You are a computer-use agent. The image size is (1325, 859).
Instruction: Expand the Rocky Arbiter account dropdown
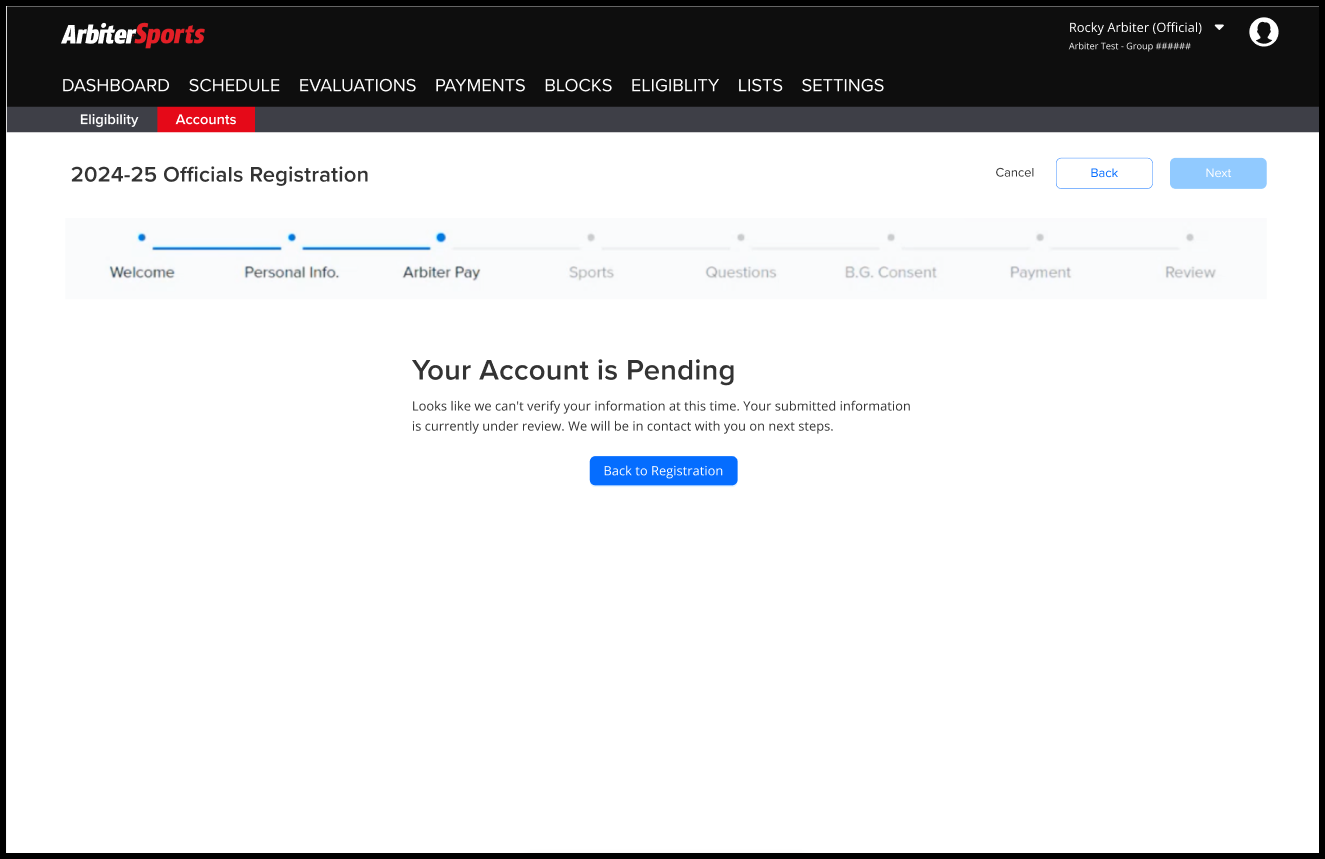pos(1146,27)
